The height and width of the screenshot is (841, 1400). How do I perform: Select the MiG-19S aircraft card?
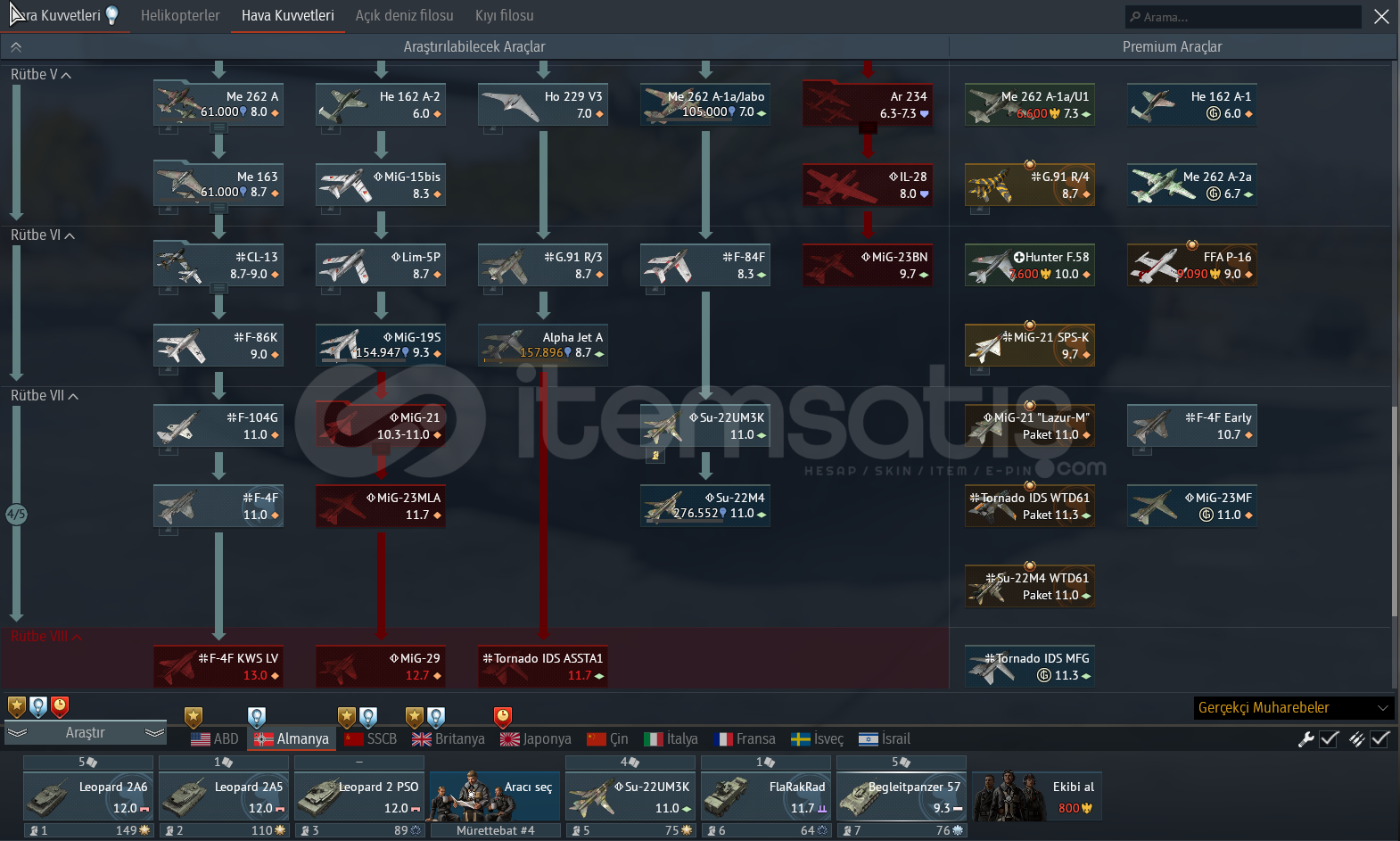pyautogui.click(x=381, y=345)
